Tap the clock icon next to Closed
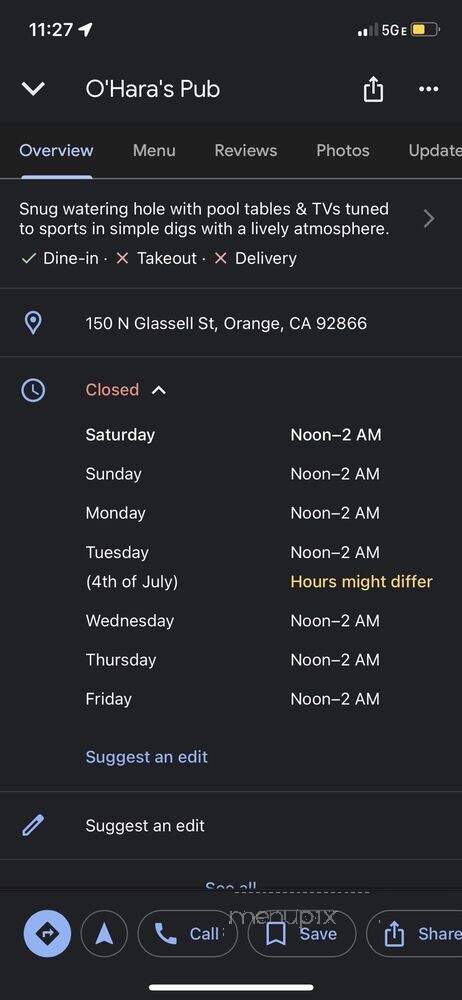This screenshot has height=1000, width=462. click(33, 390)
